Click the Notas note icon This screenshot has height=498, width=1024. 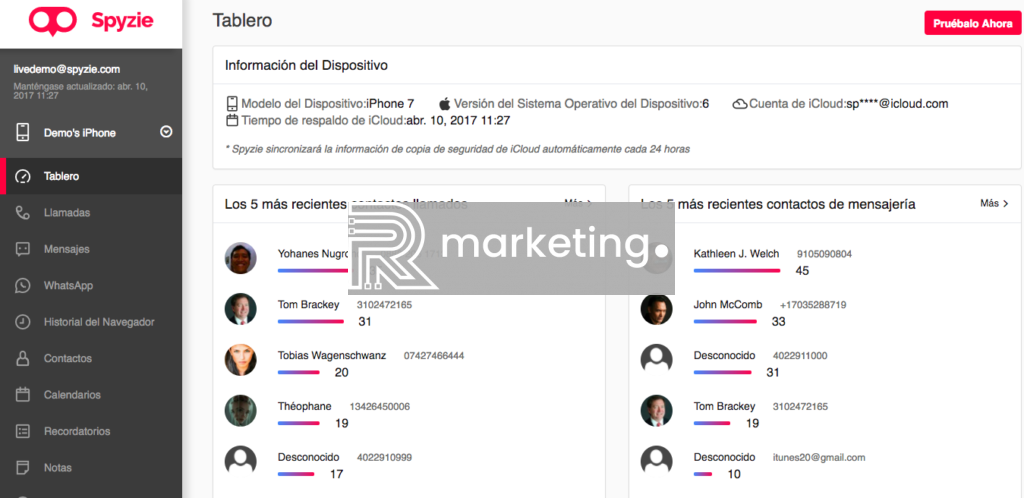23,467
